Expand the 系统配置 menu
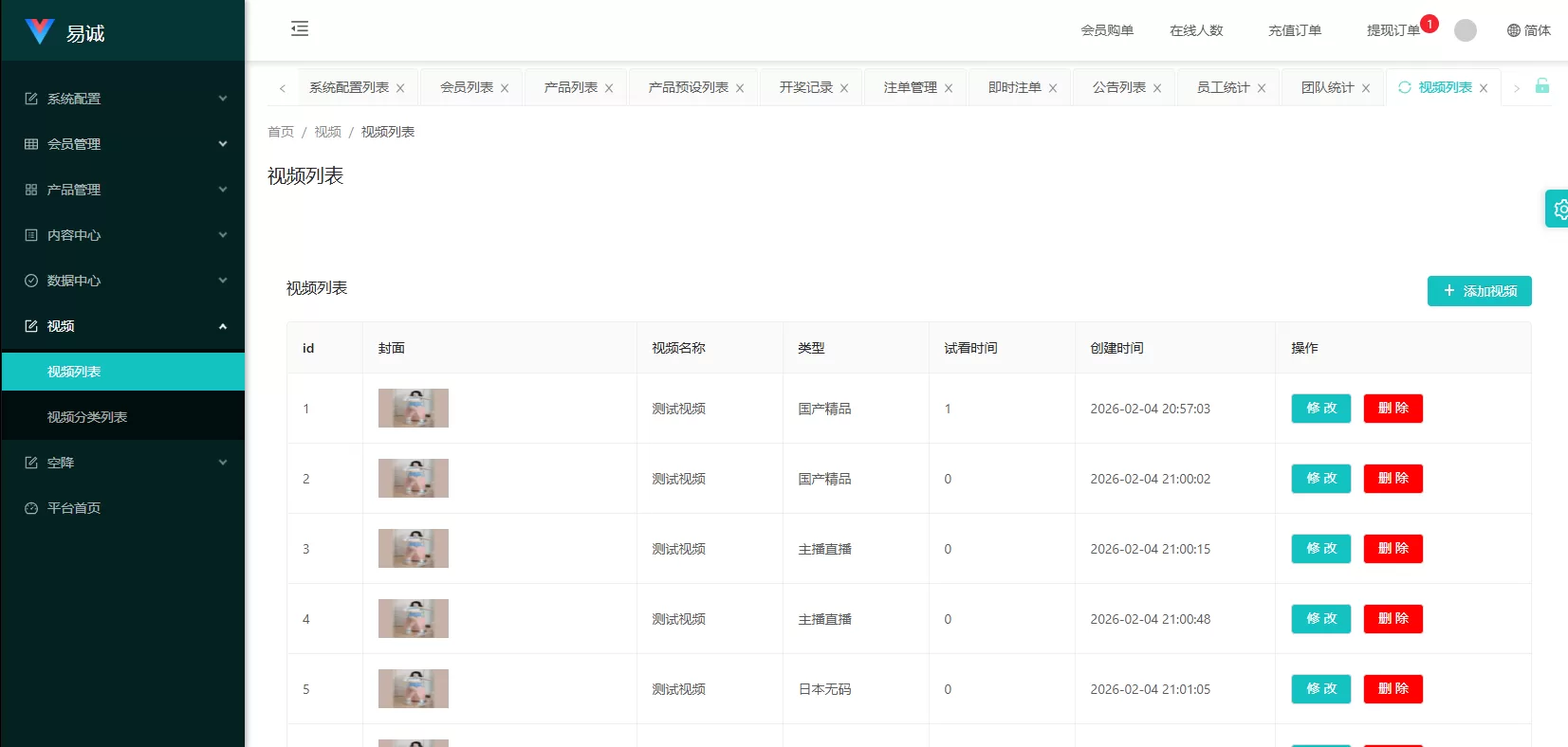The height and width of the screenshot is (747, 1568). (x=123, y=99)
